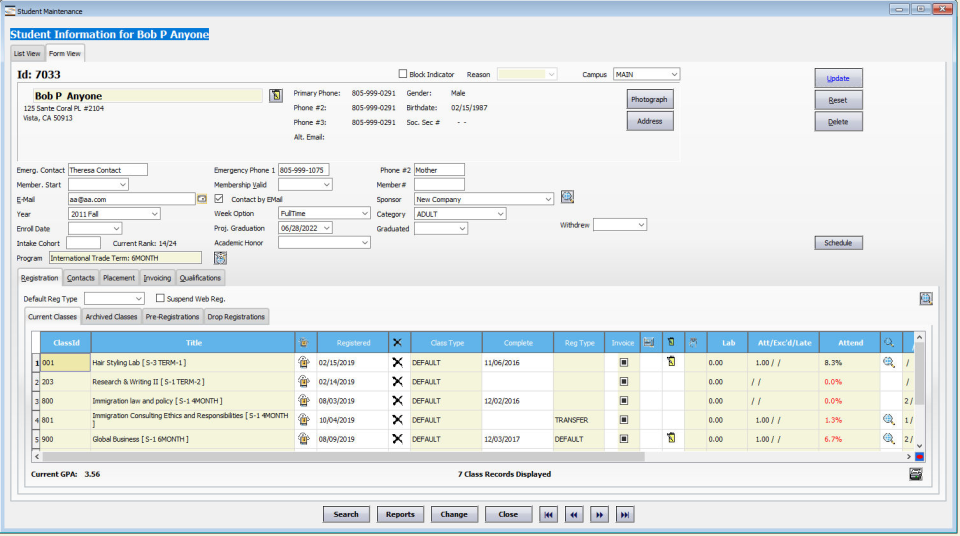Click the Search button
Screen dimensions: 960x536
tap(346, 515)
